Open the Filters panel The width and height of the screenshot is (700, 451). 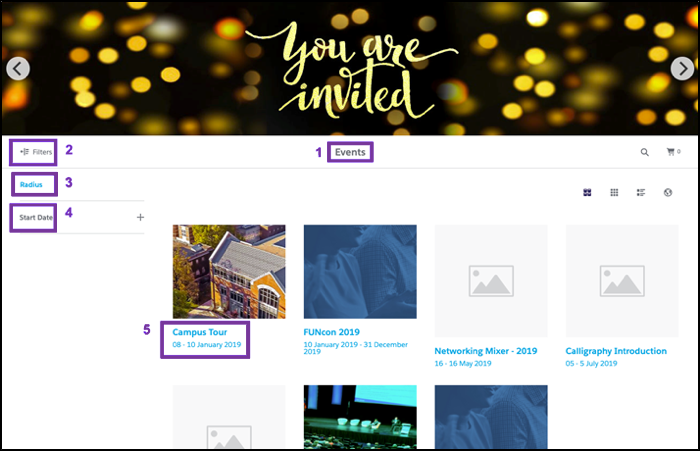click(x=36, y=152)
